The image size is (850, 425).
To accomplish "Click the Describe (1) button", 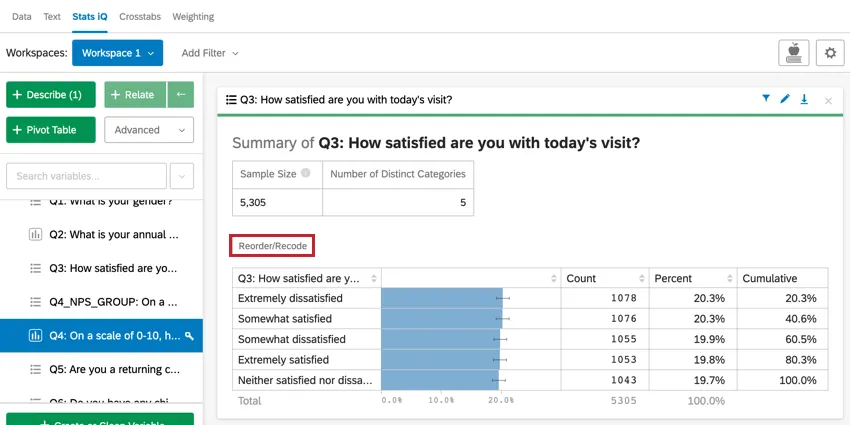I will pos(51,95).
